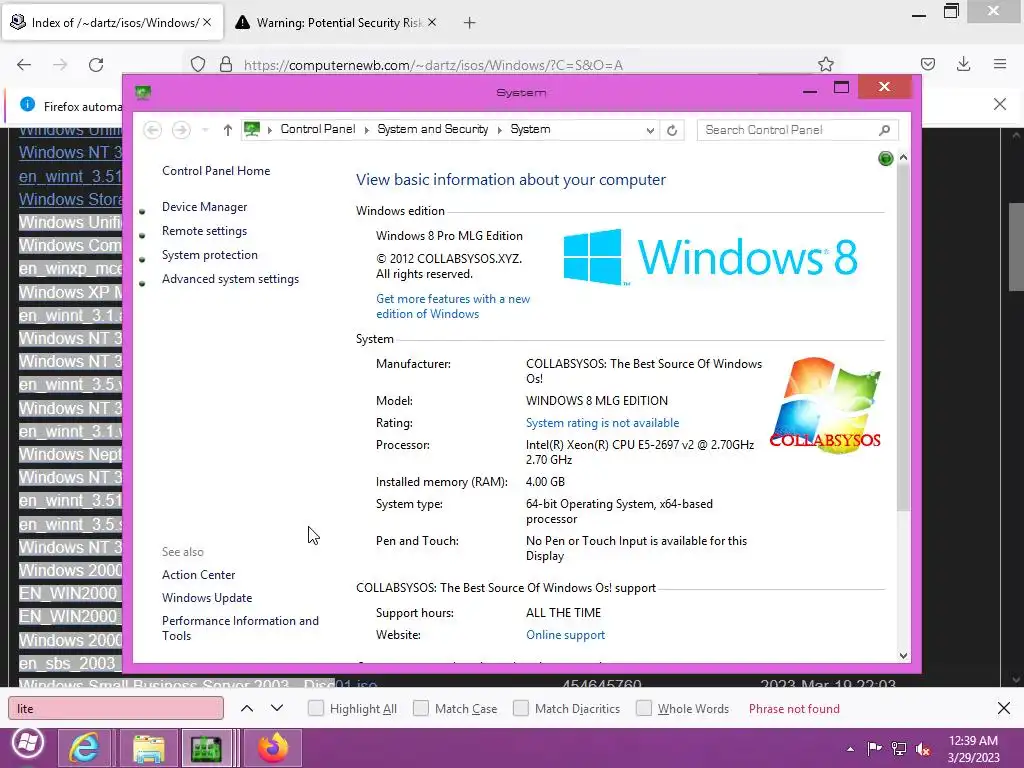Click System rating is not available

point(602,423)
